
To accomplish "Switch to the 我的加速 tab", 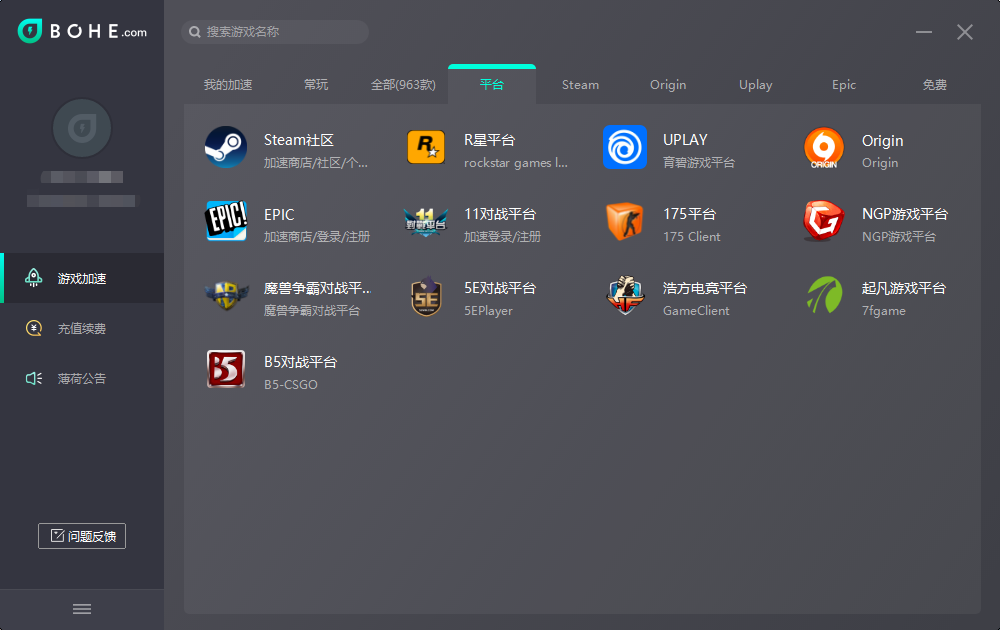I will (x=228, y=85).
